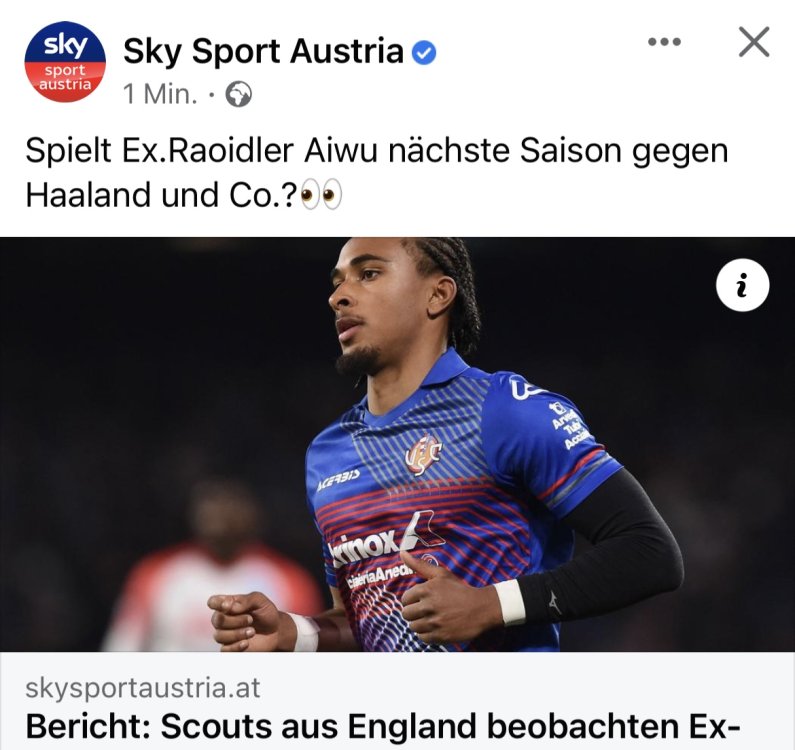Screen dimensions: 795x750
Task: Click the caption text mentioning Aiwu
Action: (377, 173)
